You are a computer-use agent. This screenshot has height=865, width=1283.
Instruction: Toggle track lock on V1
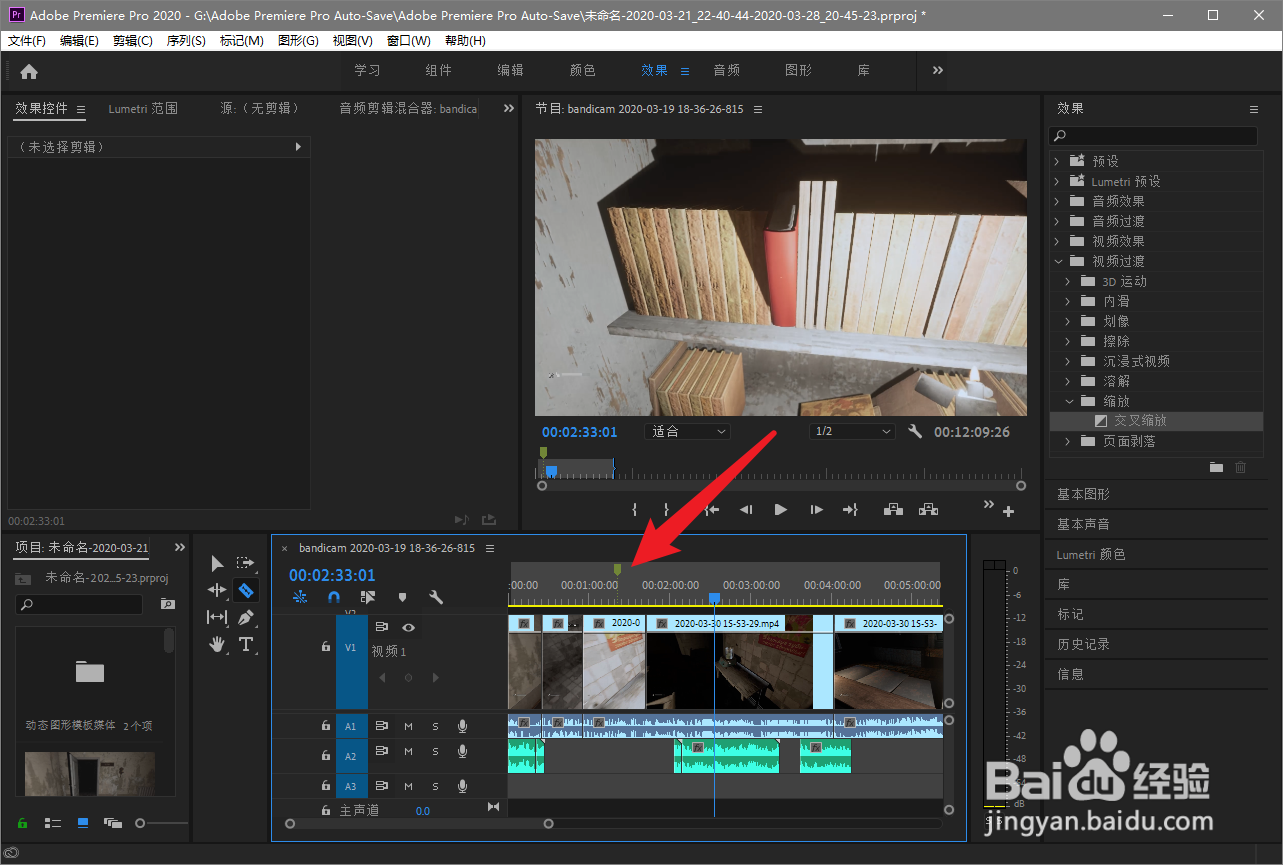click(326, 647)
